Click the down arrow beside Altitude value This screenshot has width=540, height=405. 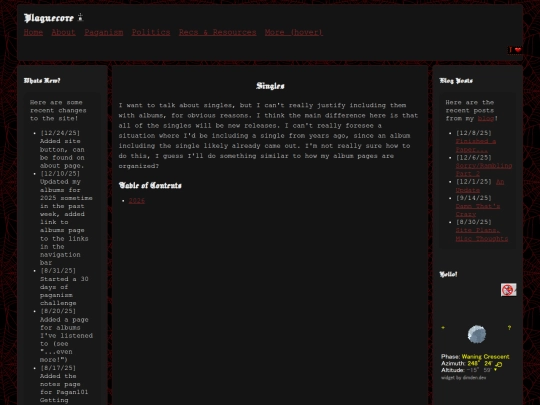pyautogui.click(x=496, y=370)
